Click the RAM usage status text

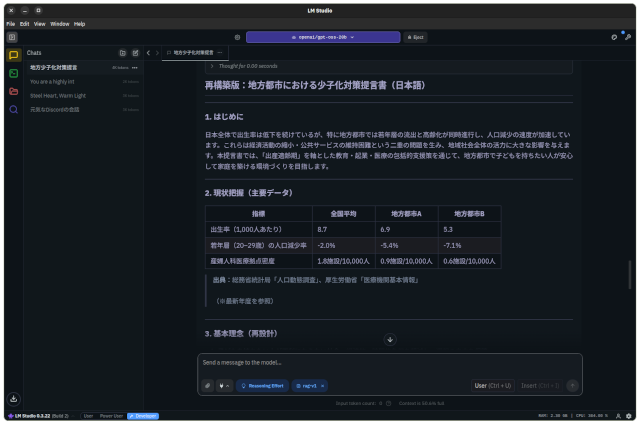tap(553, 416)
